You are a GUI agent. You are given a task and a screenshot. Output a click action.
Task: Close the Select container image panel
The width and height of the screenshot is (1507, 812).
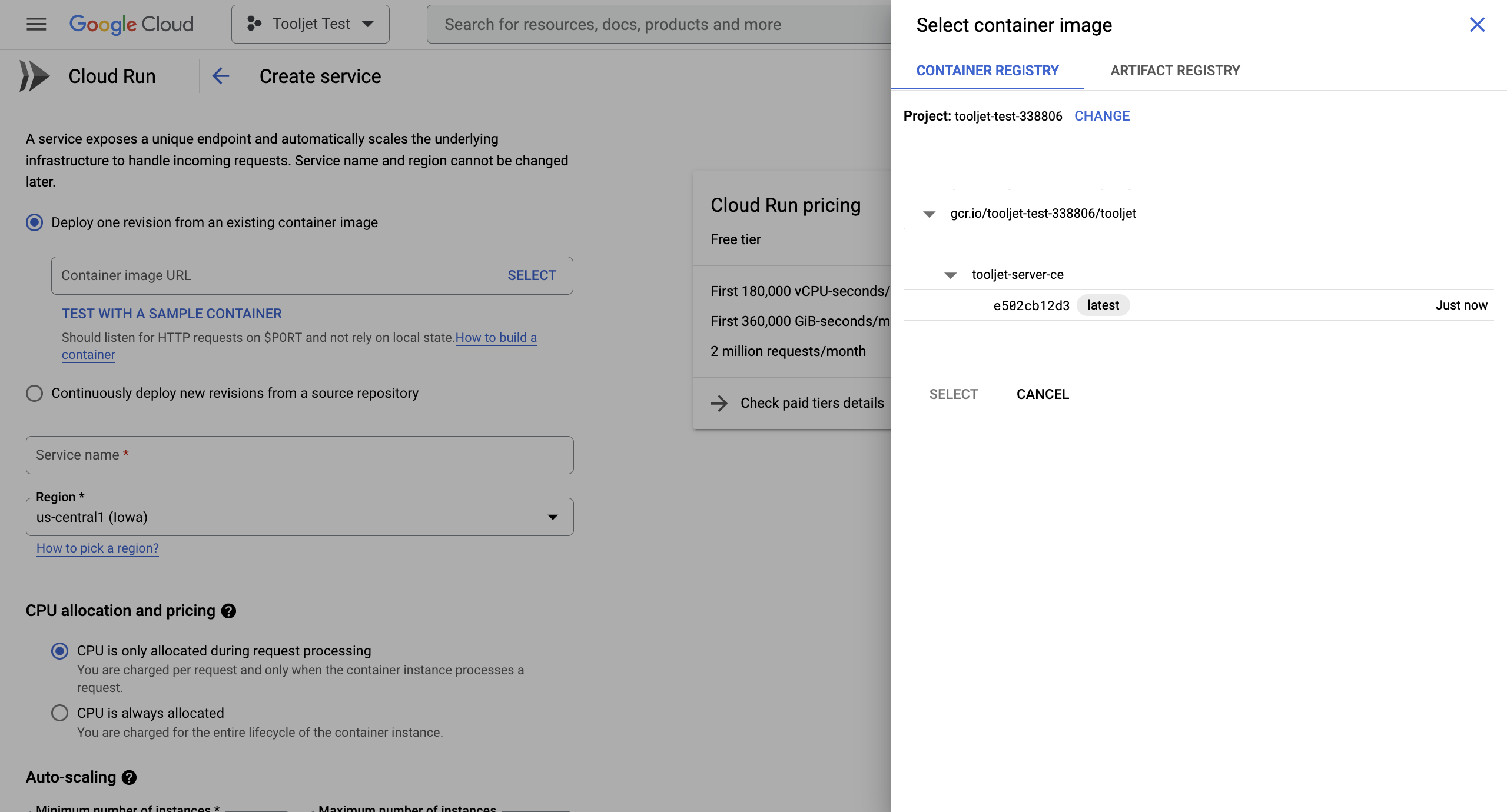(1477, 25)
